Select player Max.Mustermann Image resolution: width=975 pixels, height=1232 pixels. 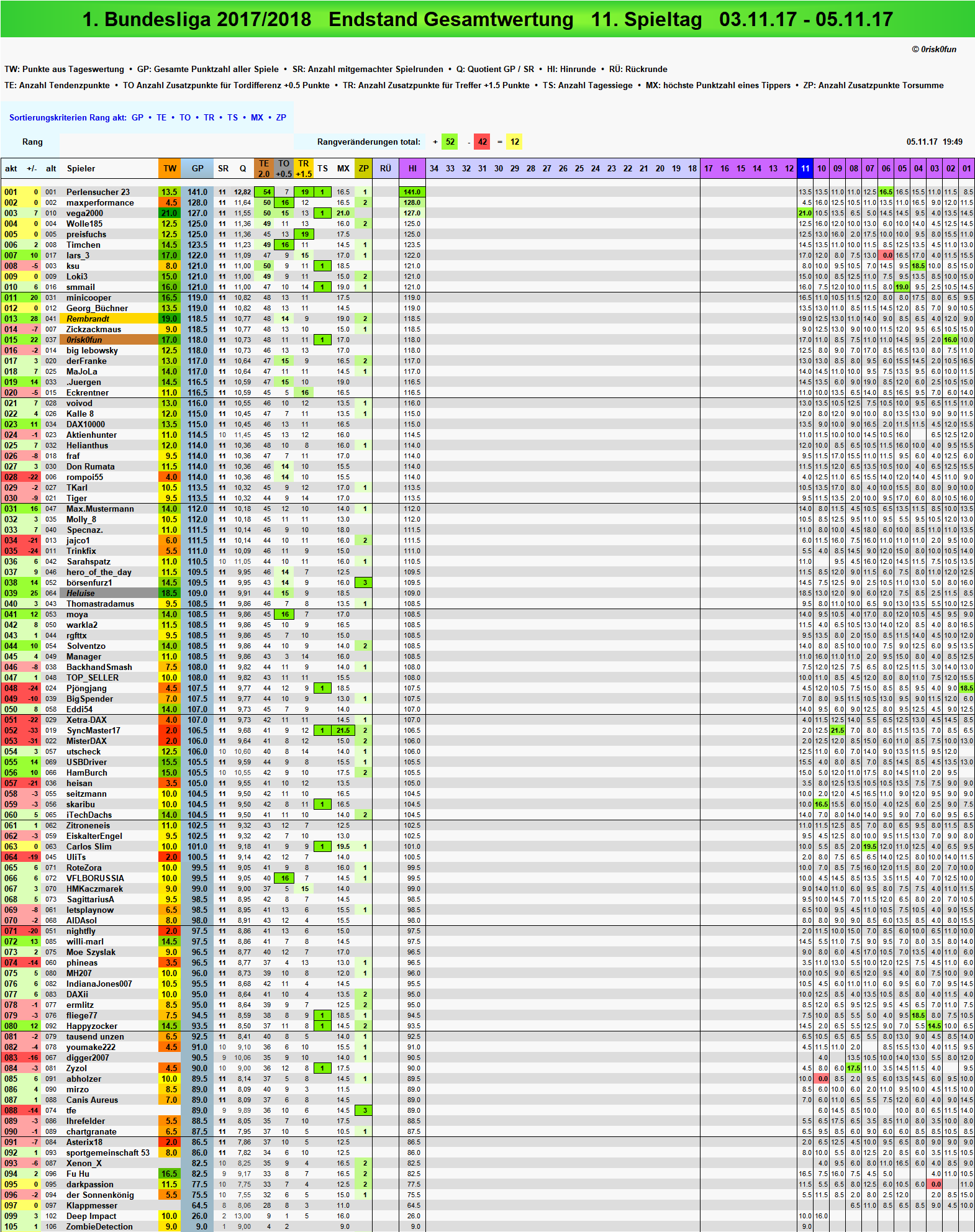[100, 509]
